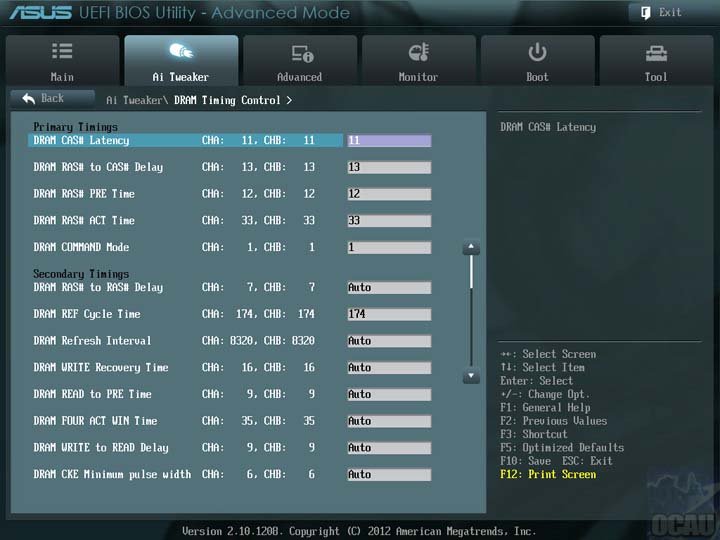
Task: Select the DRAM CAS# Latency row label
Action: tap(81, 141)
